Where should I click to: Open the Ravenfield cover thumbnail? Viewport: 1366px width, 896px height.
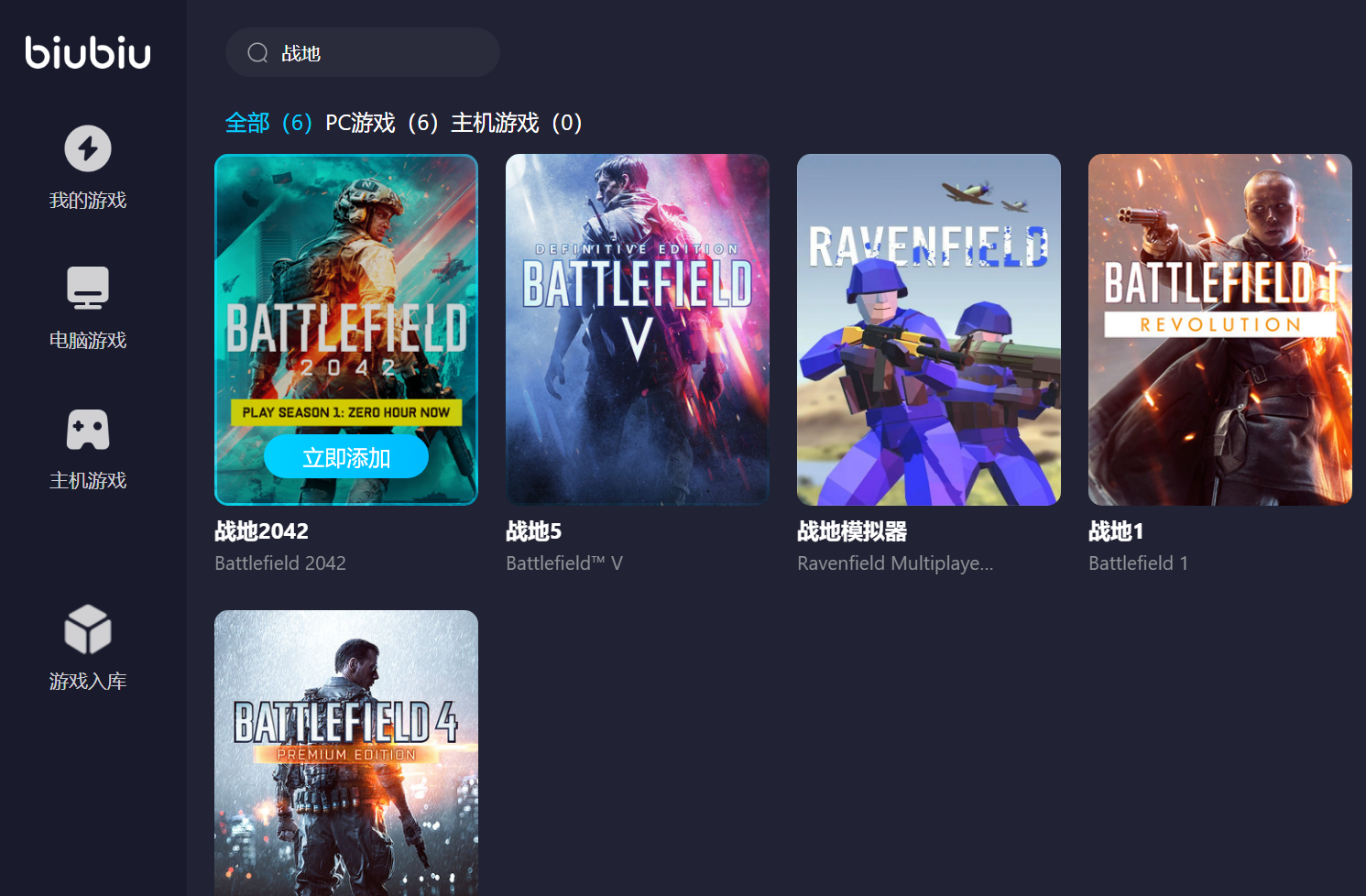[928, 329]
